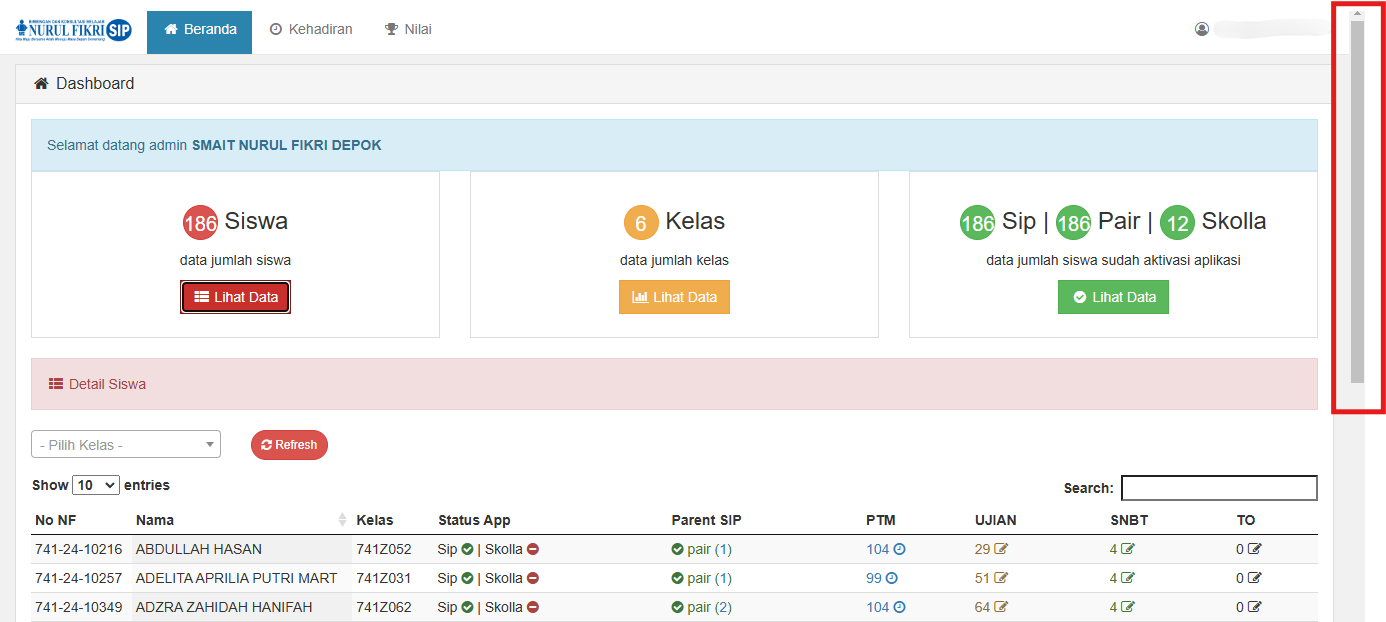Viewport: 1386px width, 622px height.
Task: Click SNBT edit icon in ADZRA ZAHIDAH row
Action: (x=1128, y=607)
